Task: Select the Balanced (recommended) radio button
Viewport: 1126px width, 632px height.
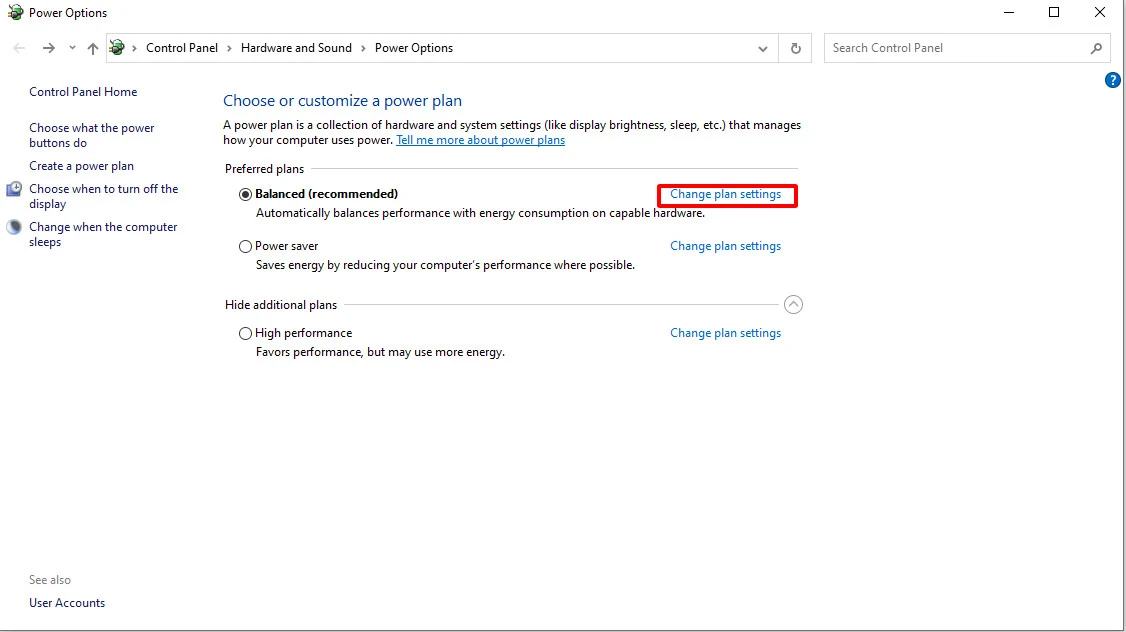Action: (246, 194)
